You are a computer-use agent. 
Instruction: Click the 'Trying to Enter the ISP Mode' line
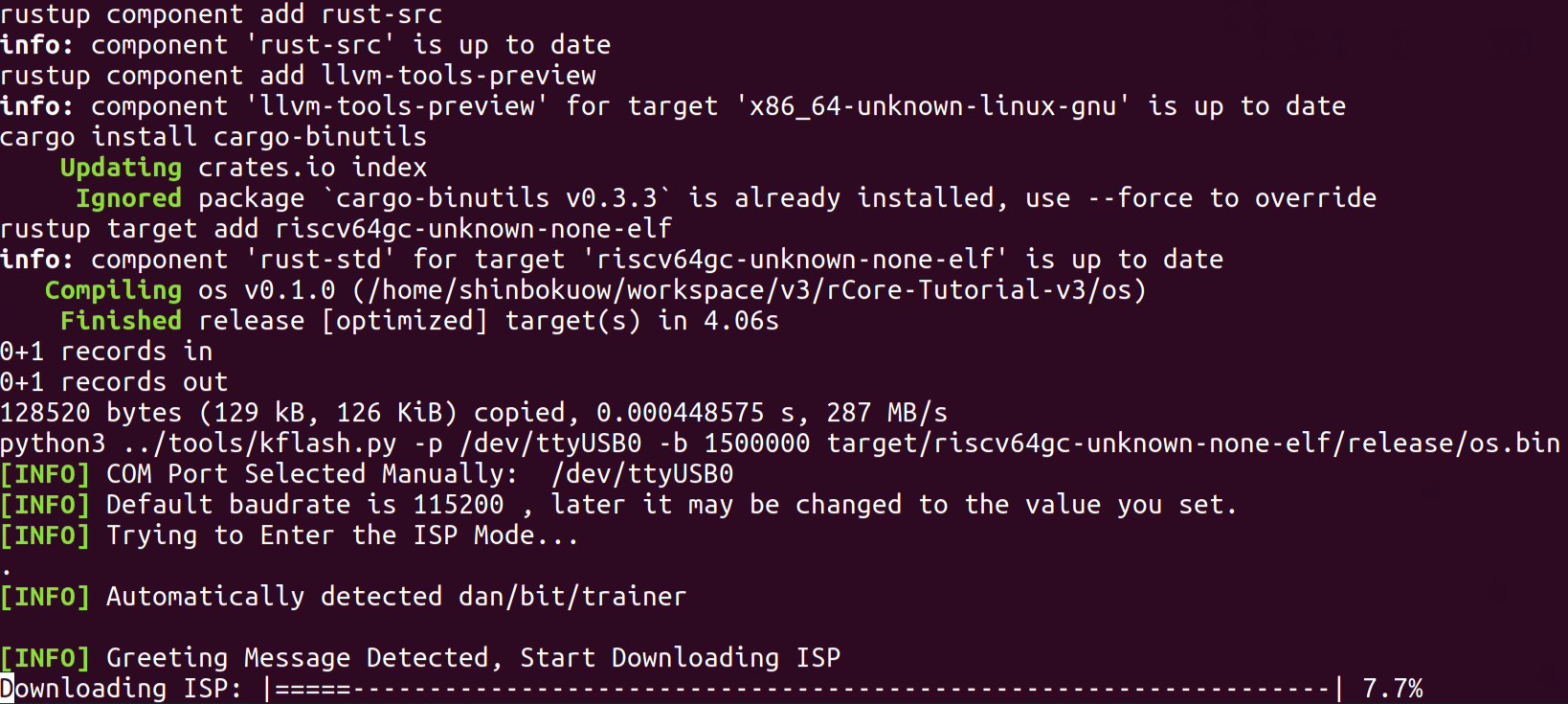click(x=342, y=535)
